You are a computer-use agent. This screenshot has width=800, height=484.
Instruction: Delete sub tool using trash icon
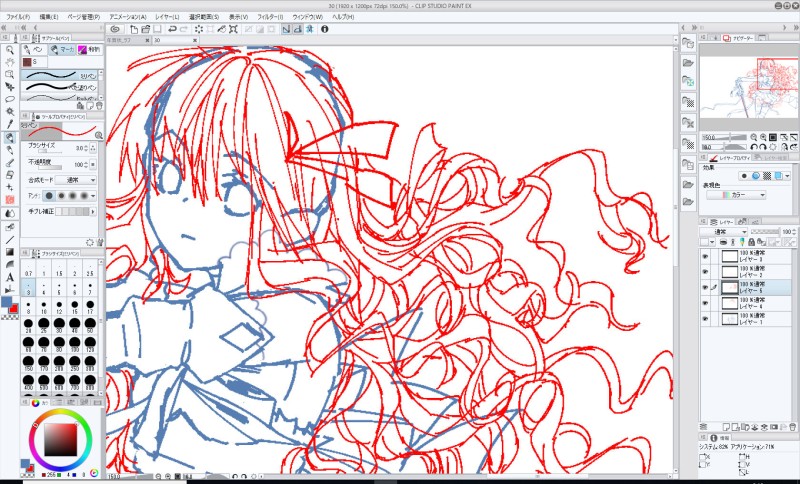coord(99,105)
